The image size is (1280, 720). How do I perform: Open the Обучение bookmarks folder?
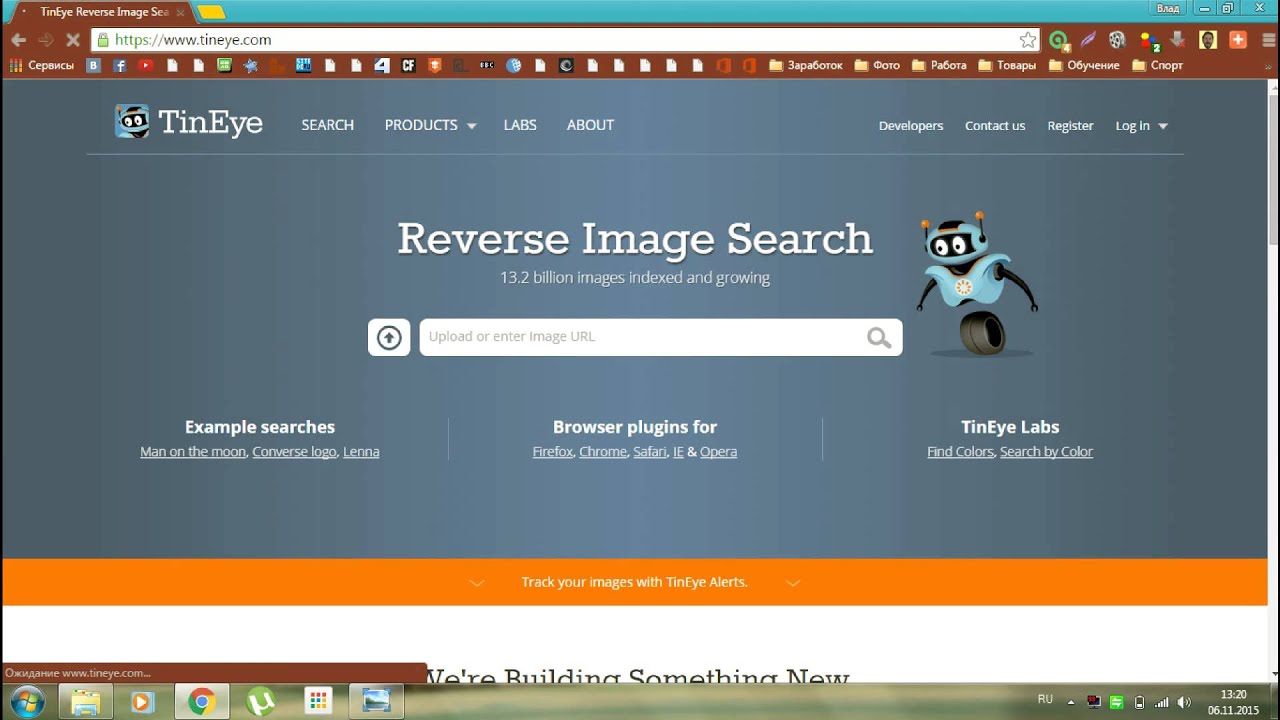coord(1084,66)
